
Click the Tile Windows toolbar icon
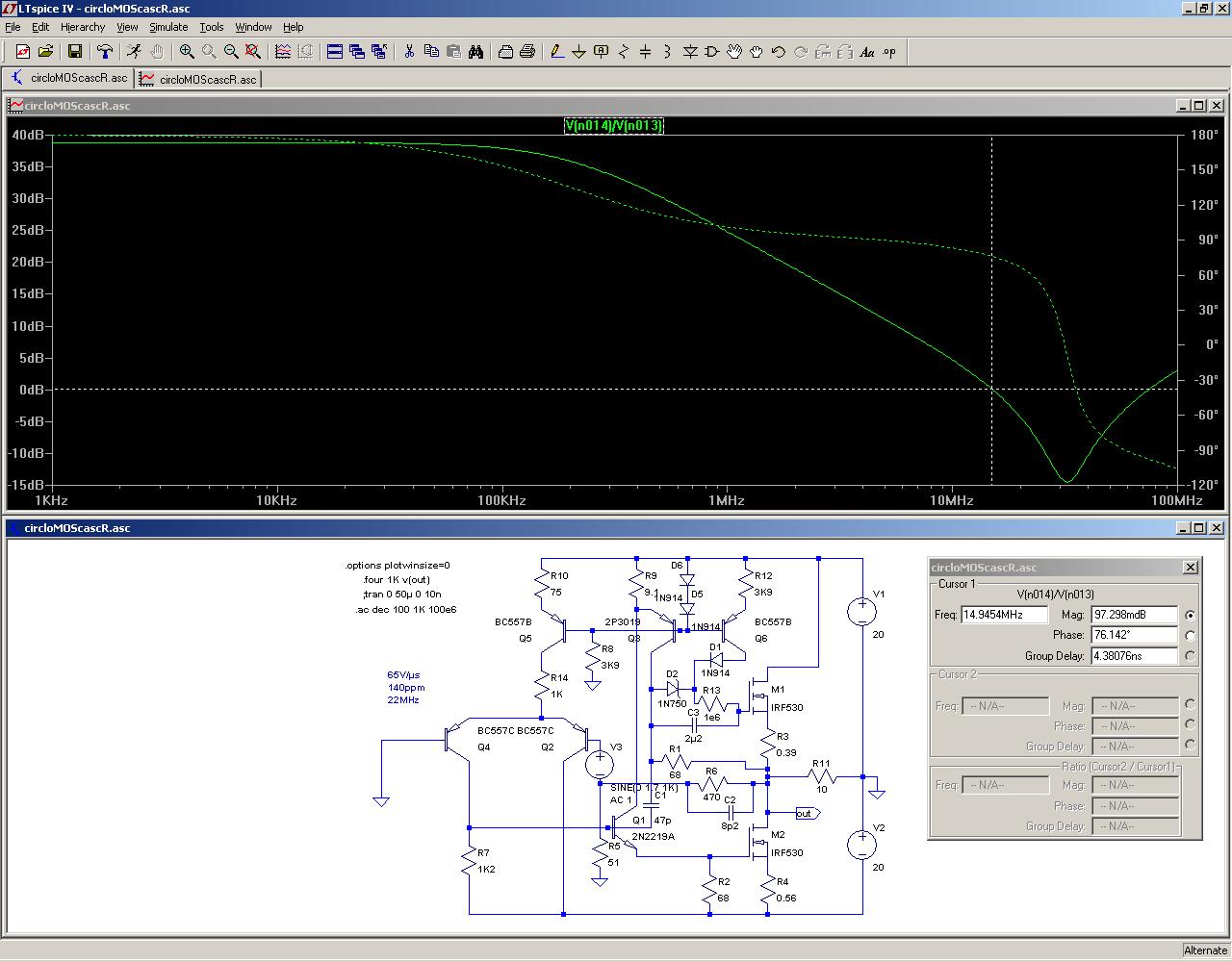pos(335,52)
